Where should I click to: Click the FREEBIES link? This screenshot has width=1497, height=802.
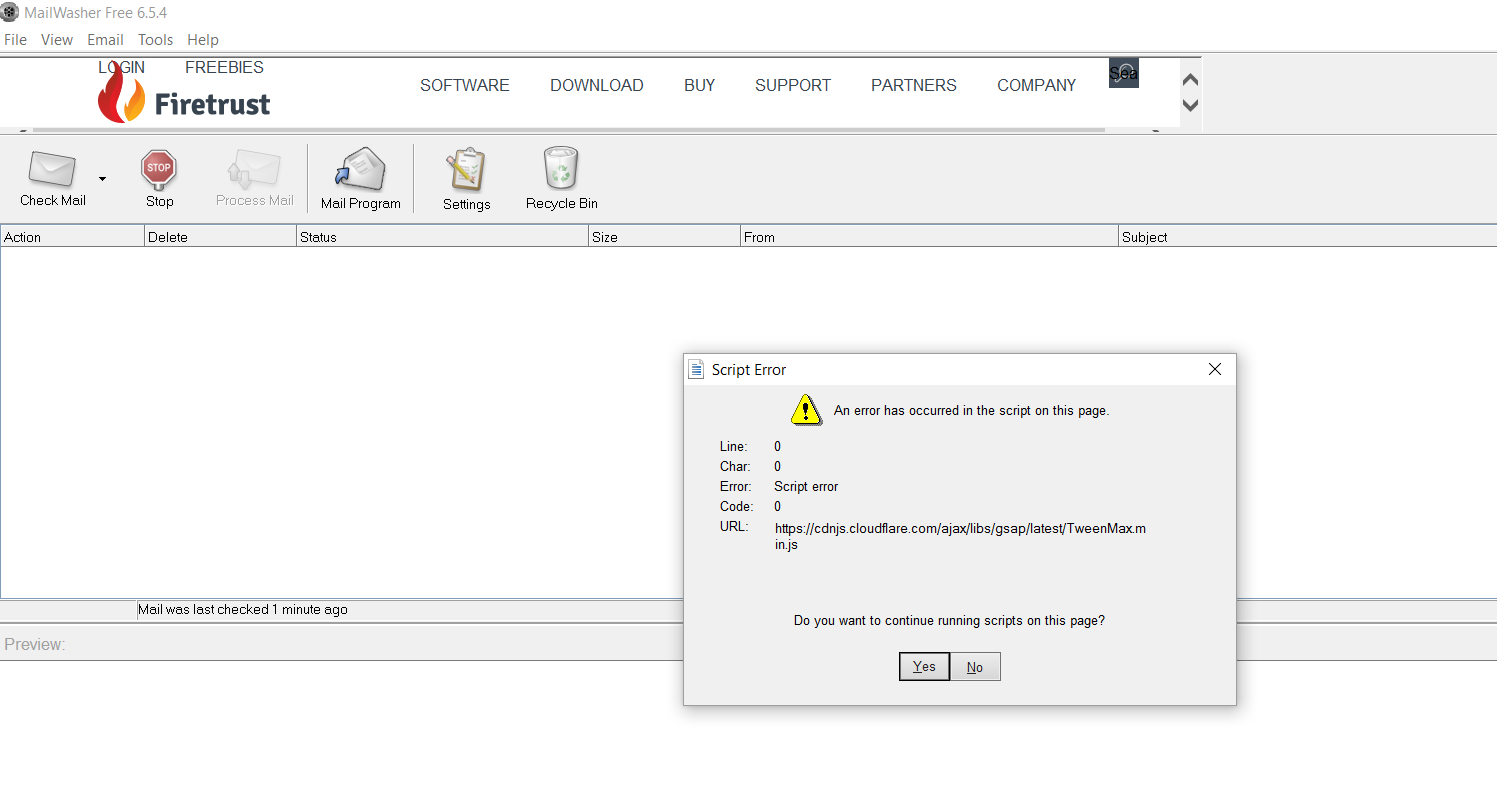[x=224, y=67]
